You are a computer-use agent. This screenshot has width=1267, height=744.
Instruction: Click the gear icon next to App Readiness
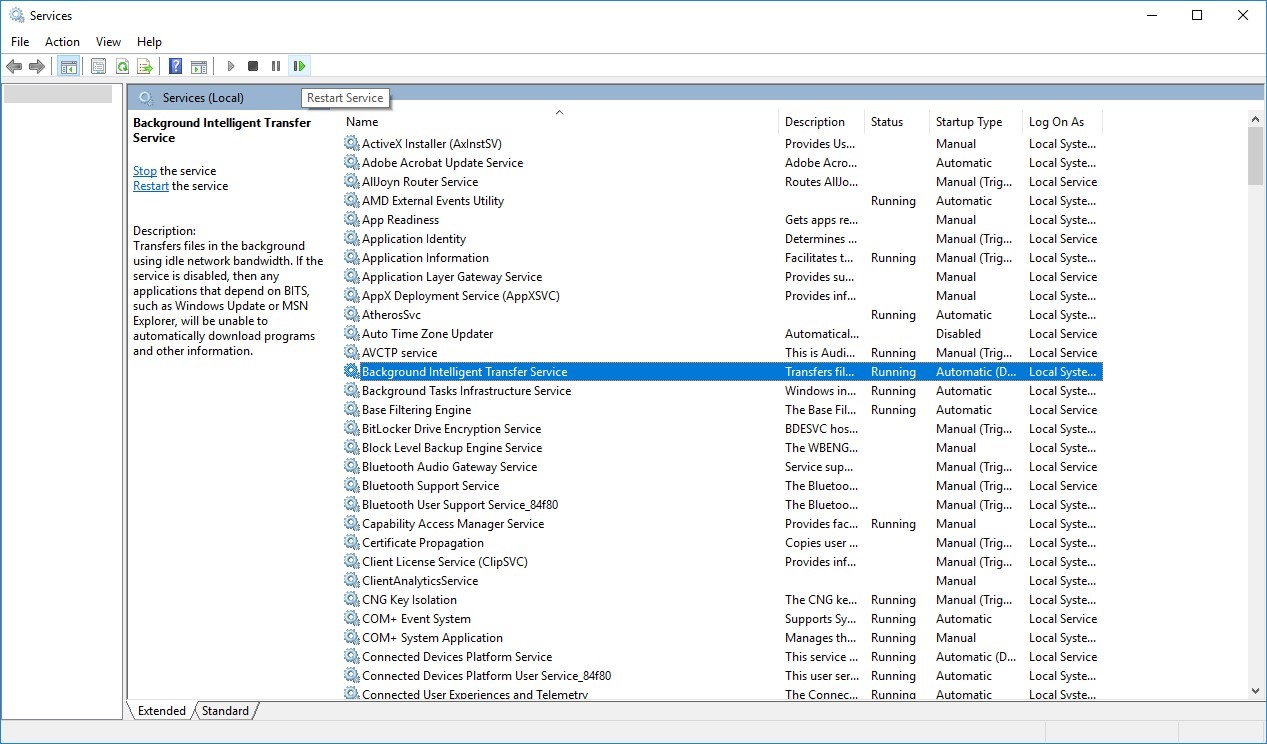[x=351, y=219]
